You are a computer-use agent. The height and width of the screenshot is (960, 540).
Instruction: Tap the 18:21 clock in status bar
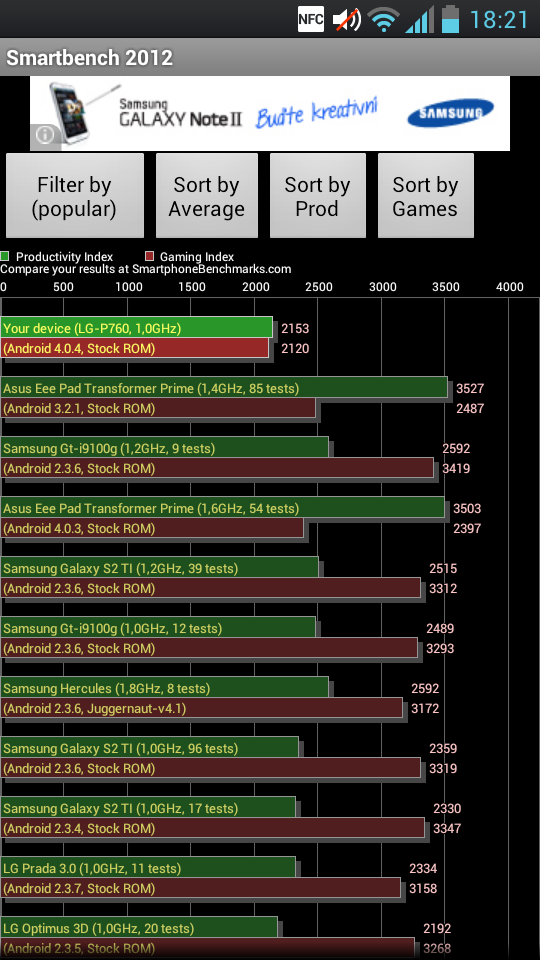click(499, 20)
